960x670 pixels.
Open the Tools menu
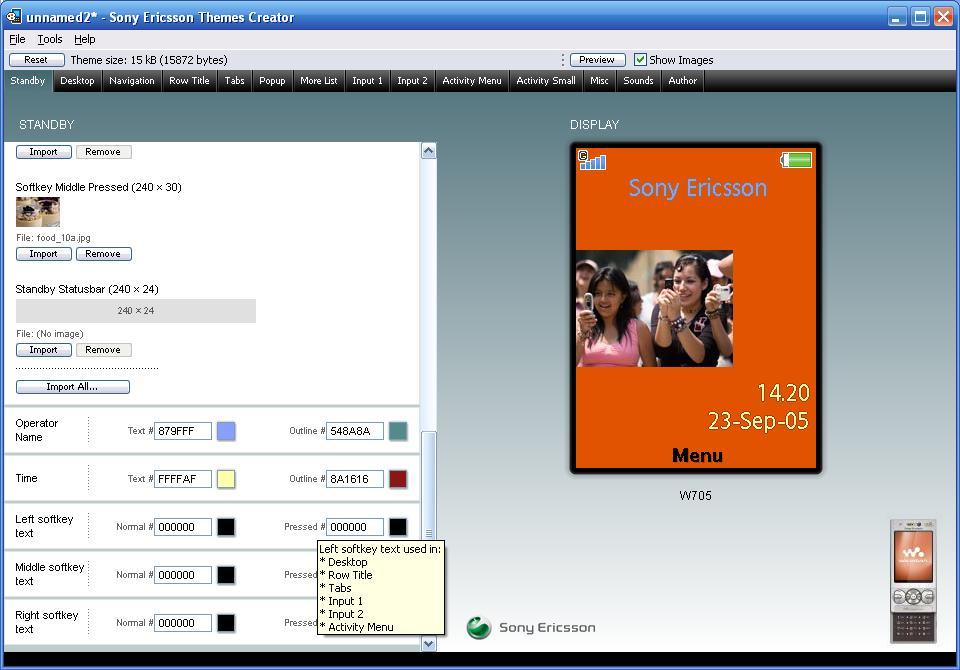click(50, 39)
